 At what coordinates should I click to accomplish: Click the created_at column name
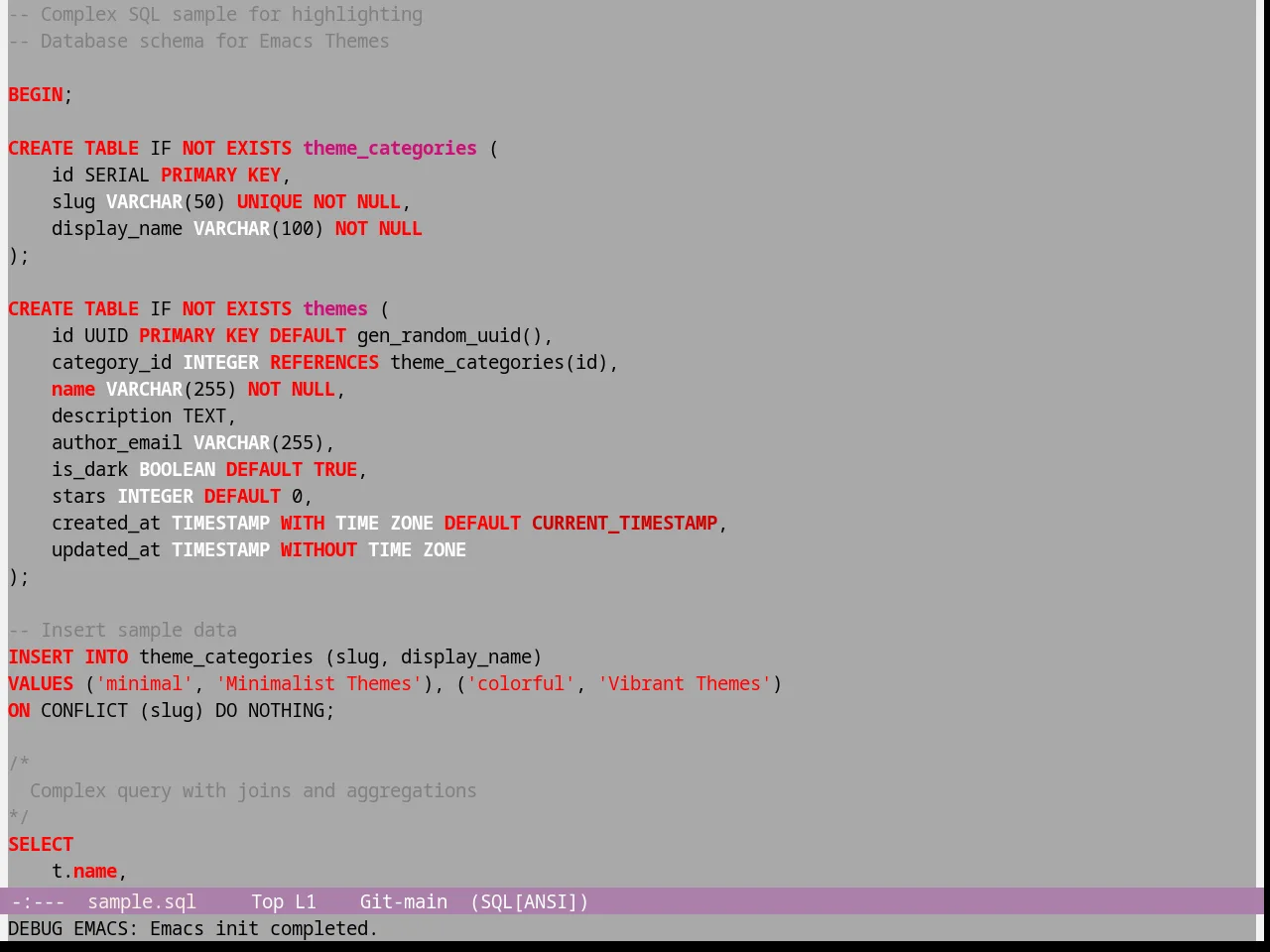point(106,524)
